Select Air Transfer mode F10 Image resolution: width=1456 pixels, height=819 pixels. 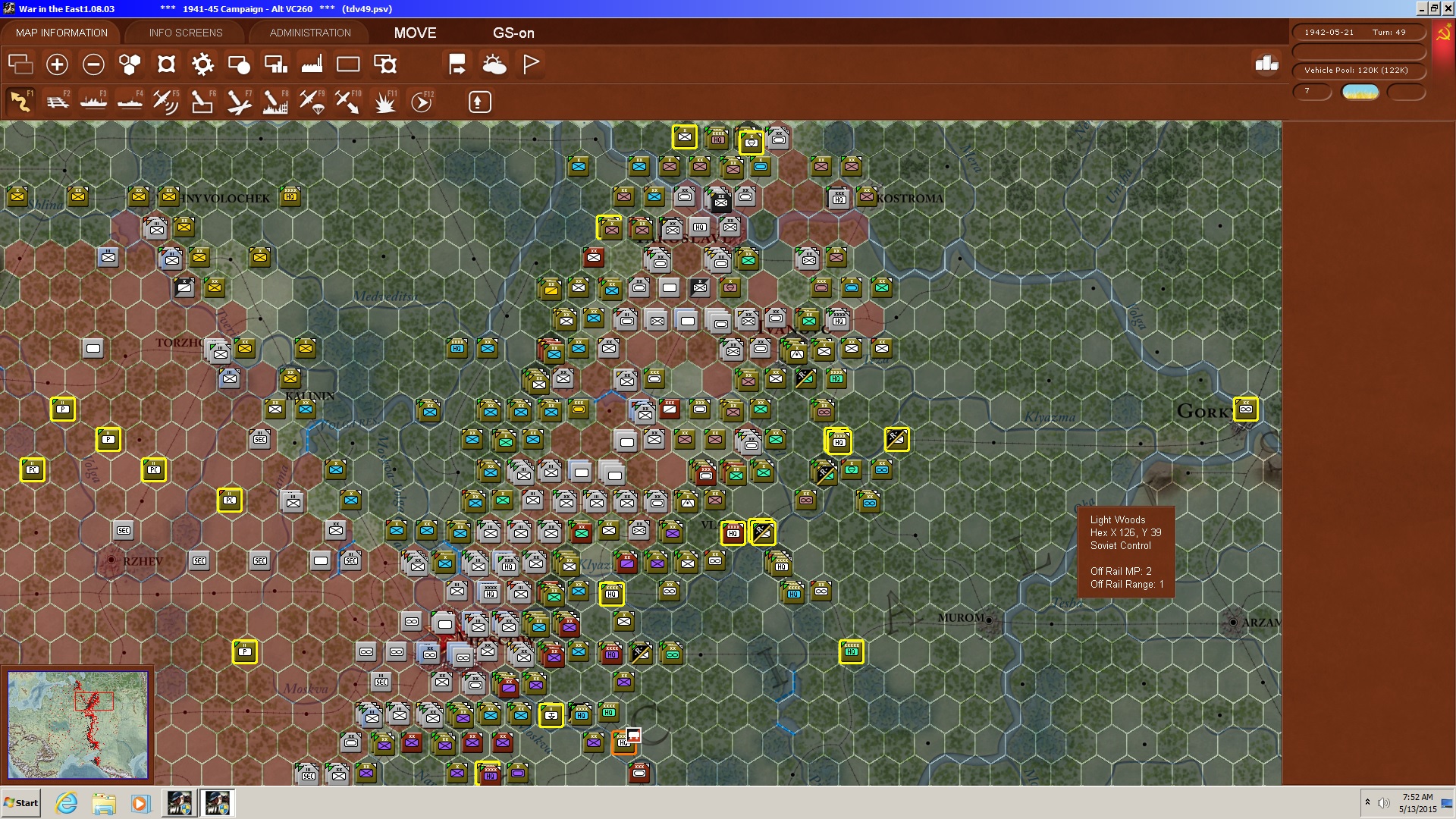point(348,101)
